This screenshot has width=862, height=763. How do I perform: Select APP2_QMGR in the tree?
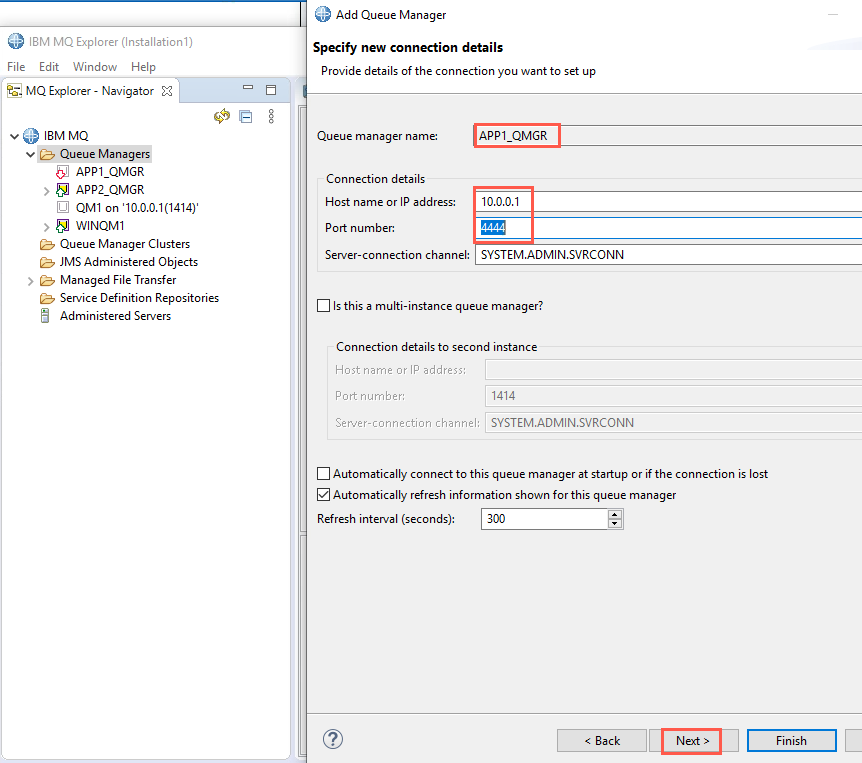(x=110, y=190)
